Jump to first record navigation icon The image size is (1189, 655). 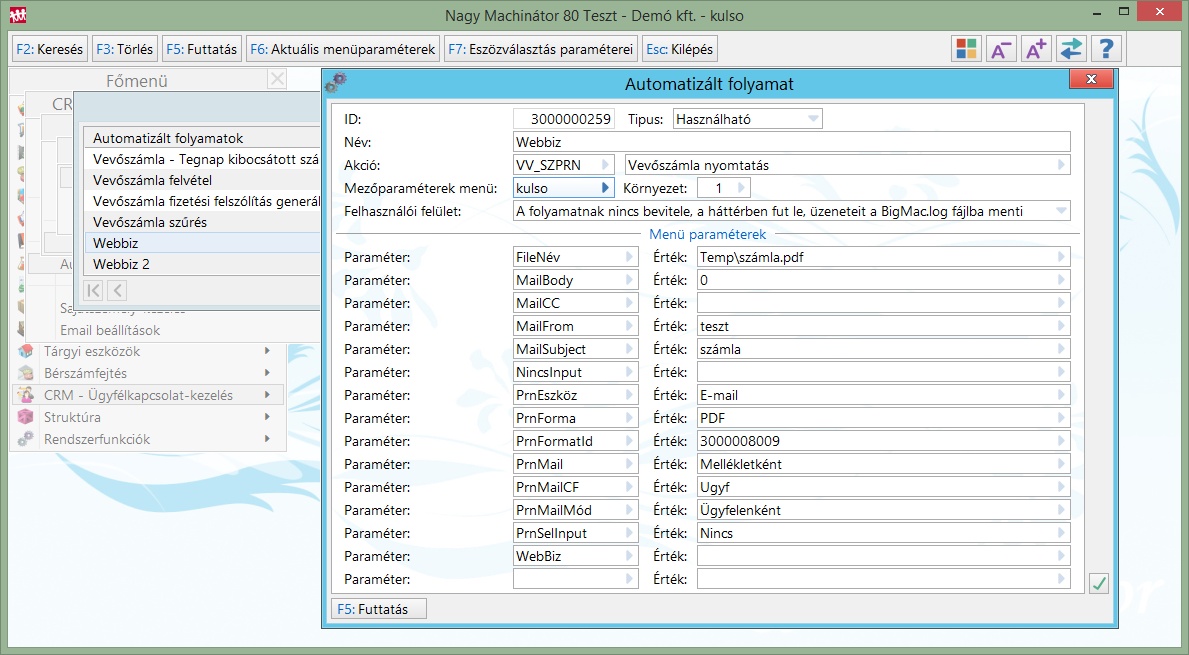[x=93, y=290]
